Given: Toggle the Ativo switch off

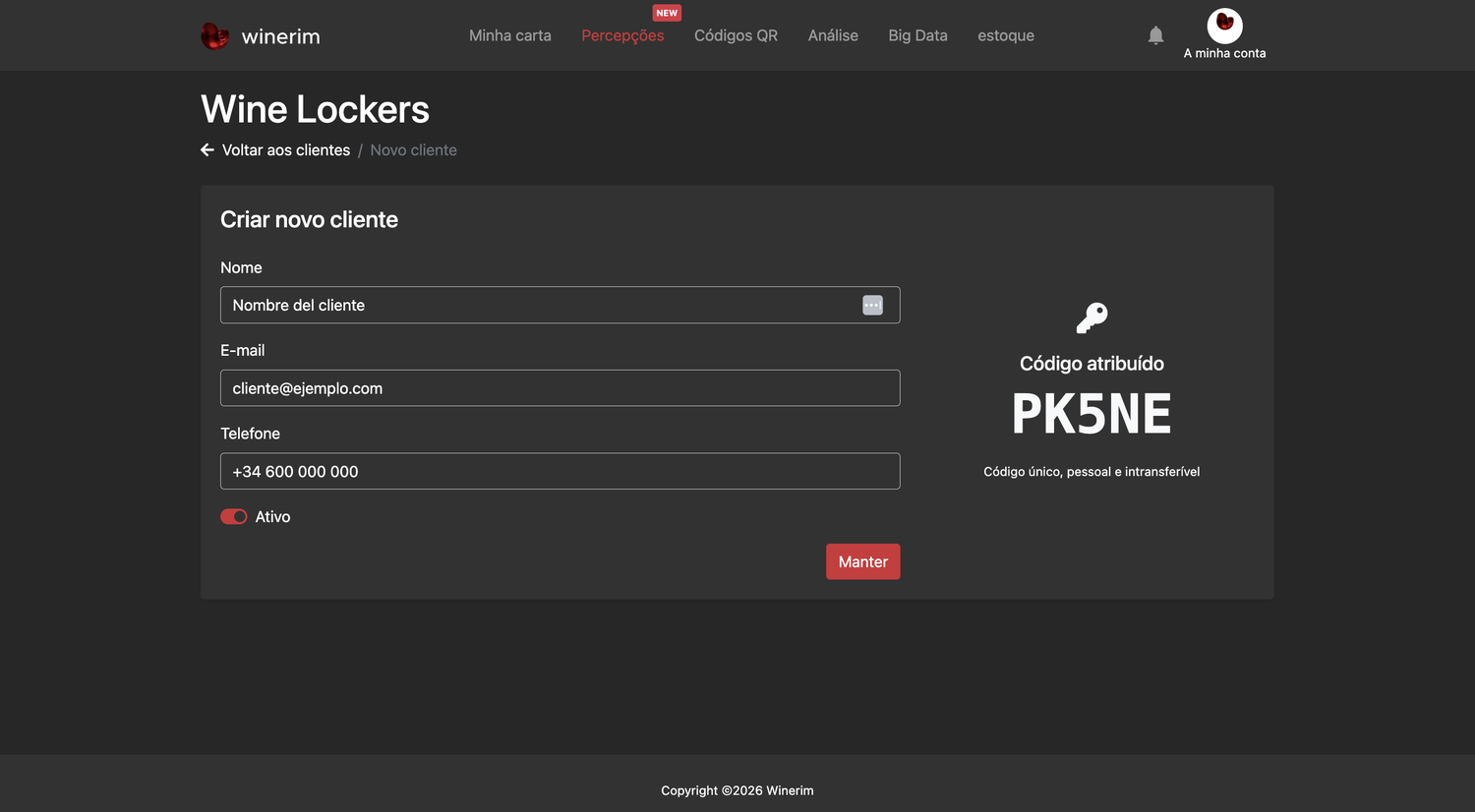Looking at the screenshot, I should 234,517.
